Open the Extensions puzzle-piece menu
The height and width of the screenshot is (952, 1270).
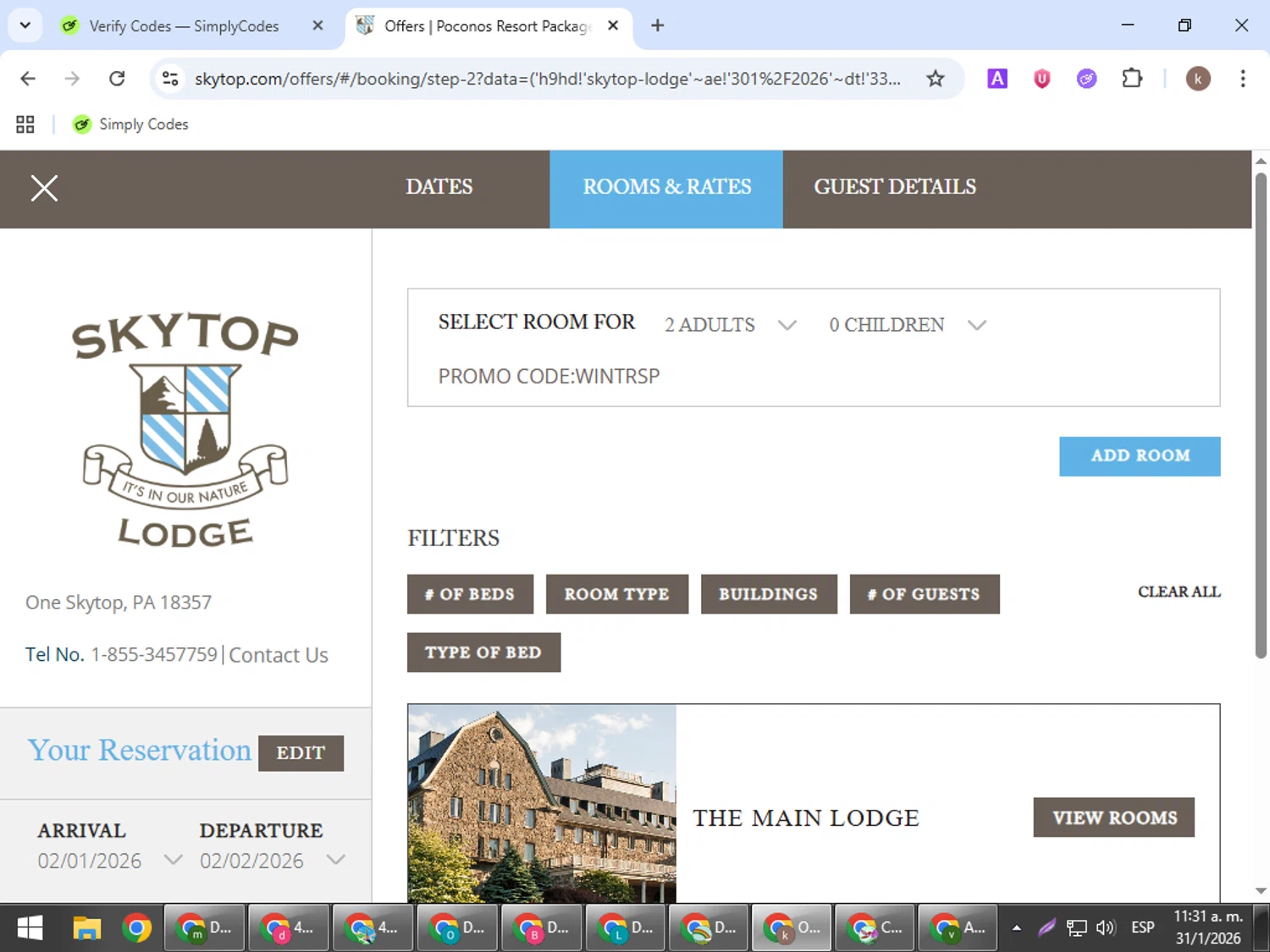(x=1131, y=79)
